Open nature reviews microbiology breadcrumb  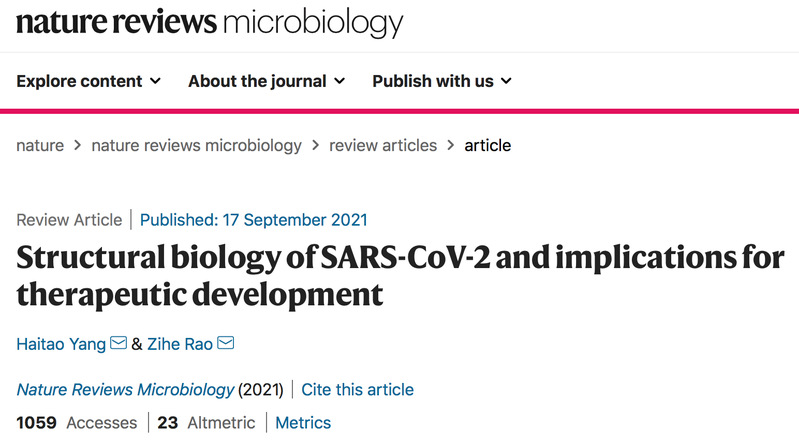coord(196,146)
